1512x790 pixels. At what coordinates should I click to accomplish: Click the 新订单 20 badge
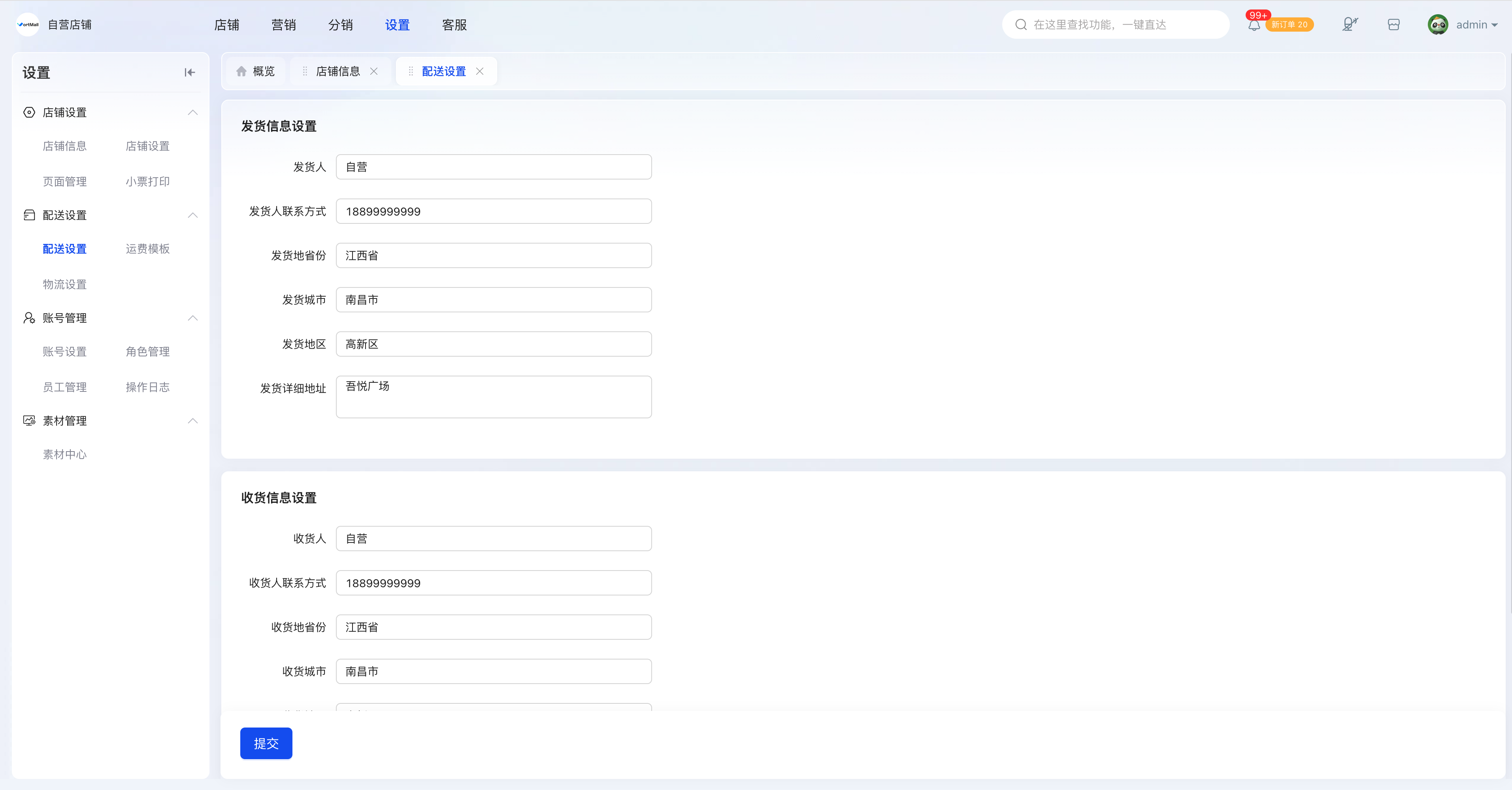1290,25
